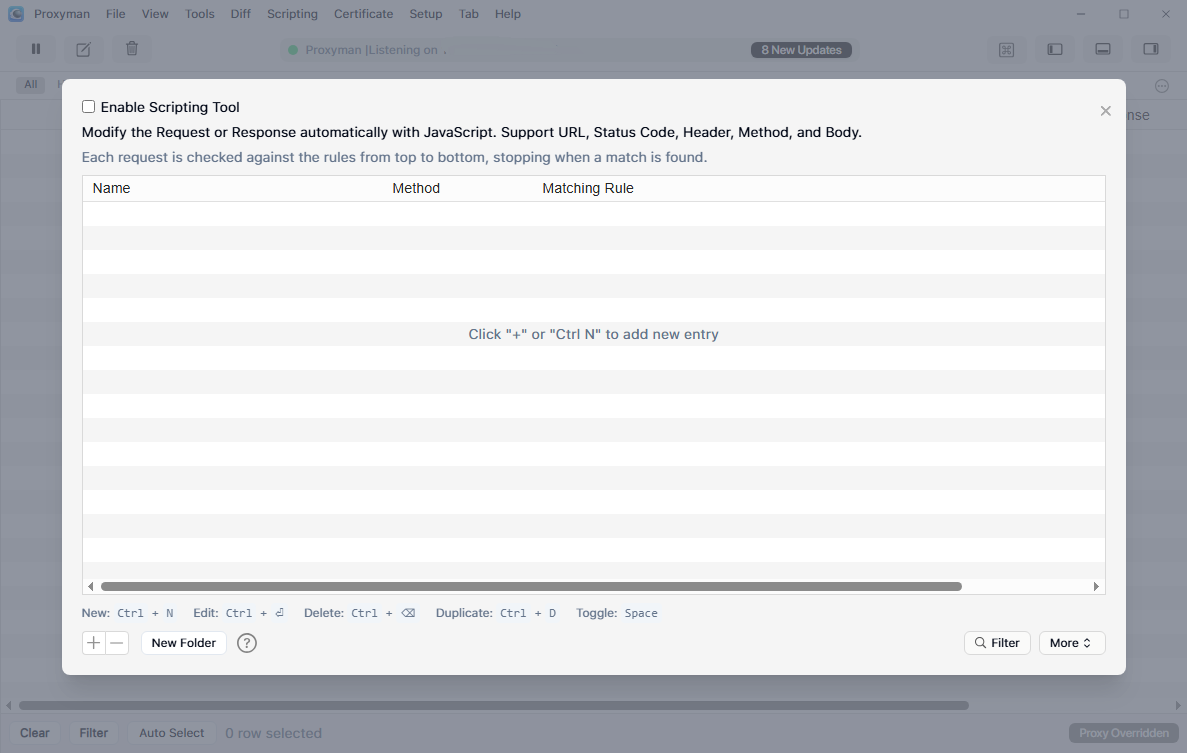Click the main window horizontal scrollbar

[494, 705]
